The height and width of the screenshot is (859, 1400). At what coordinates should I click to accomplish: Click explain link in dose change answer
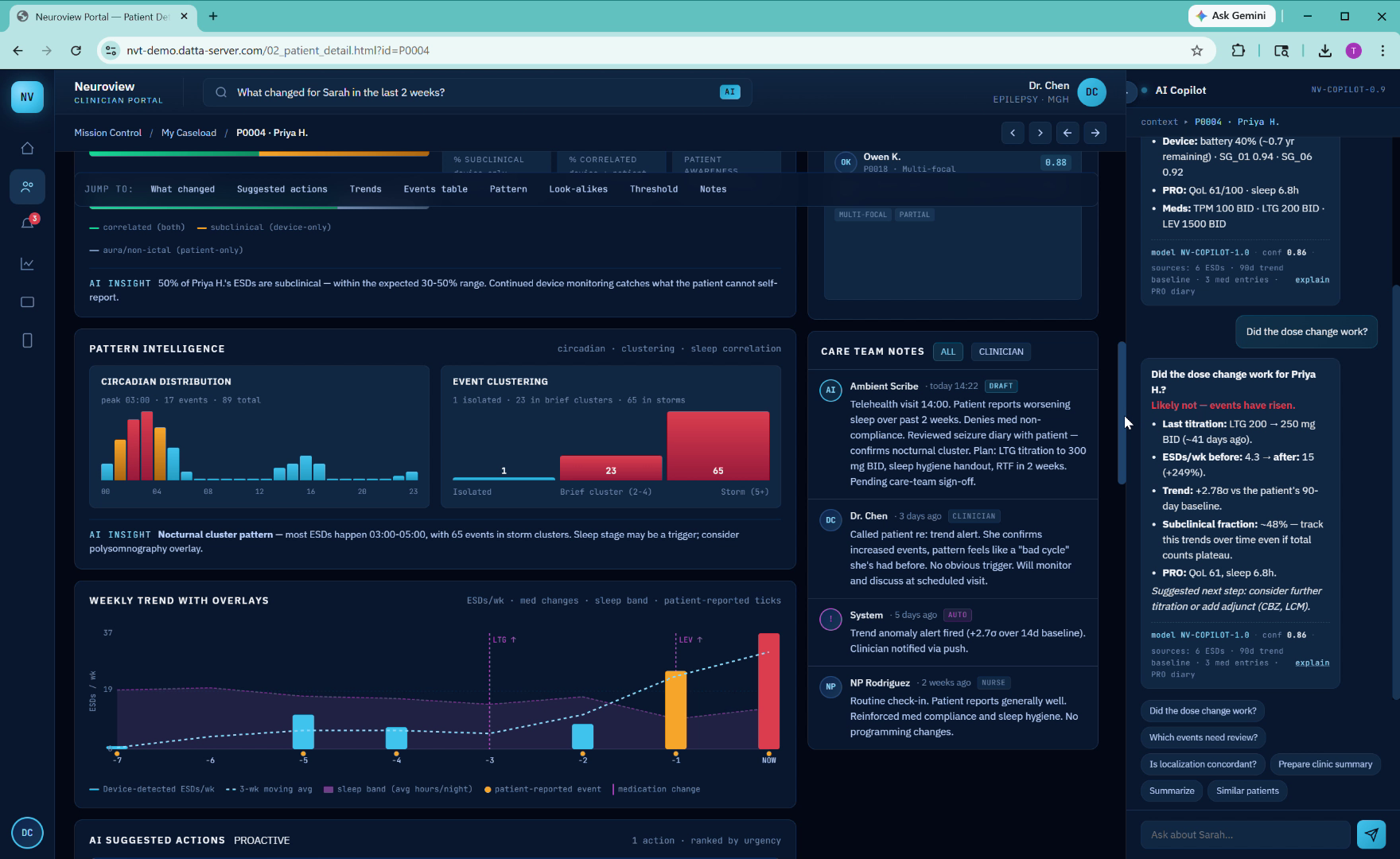tap(1312, 663)
